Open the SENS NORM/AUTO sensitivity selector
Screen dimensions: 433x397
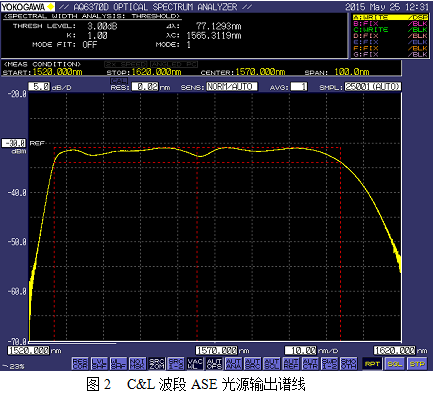[x=232, y=87]
